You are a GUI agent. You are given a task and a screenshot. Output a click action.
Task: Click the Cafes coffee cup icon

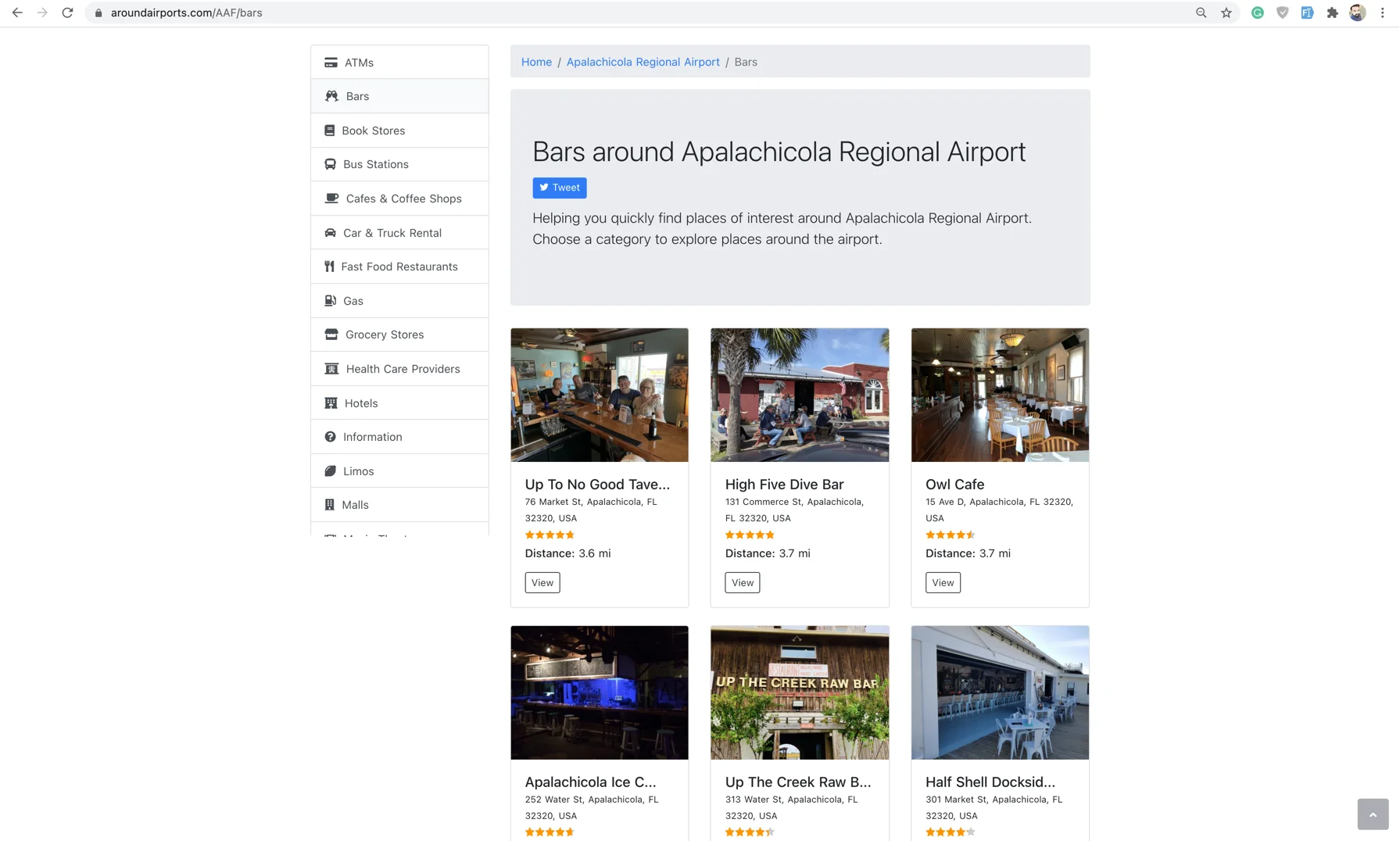[x=331, y=199]
